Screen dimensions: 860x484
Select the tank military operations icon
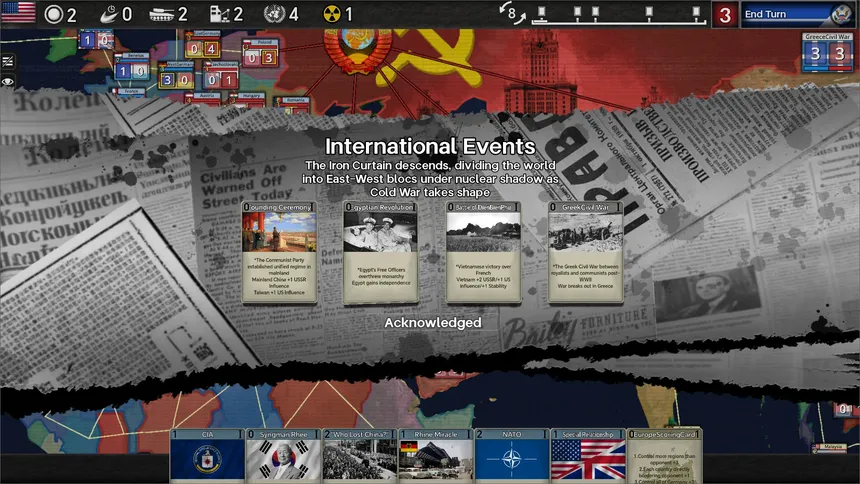pos(162,14)
